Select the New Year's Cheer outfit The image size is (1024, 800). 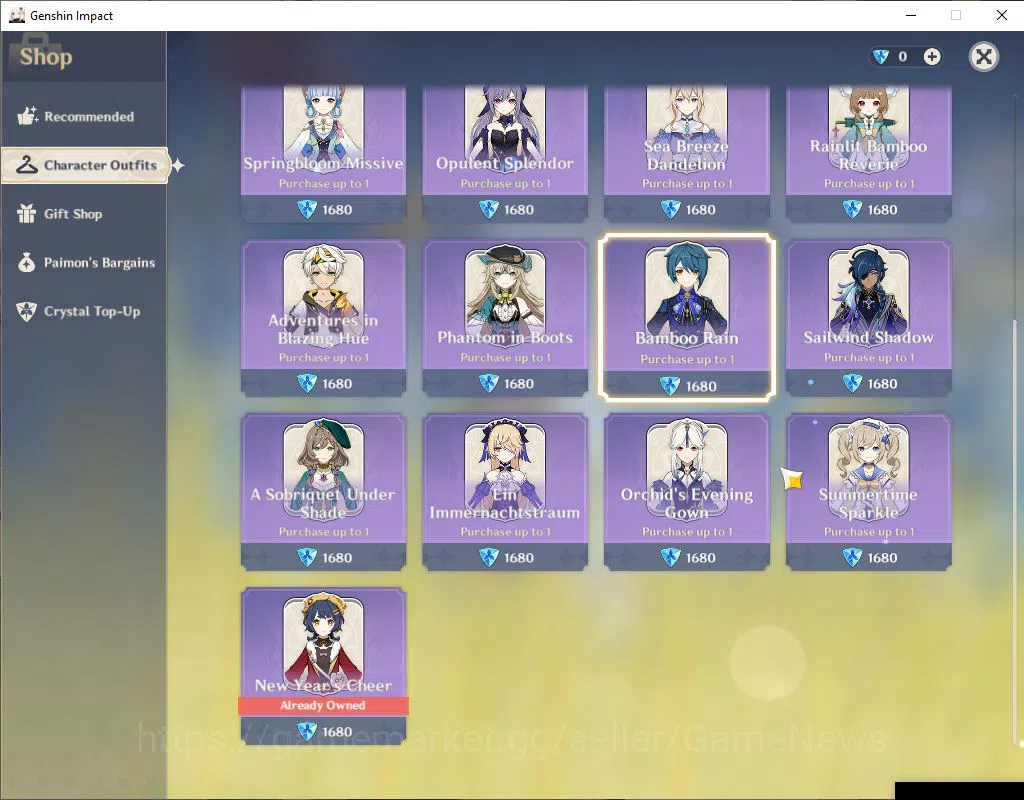pos(323,665)
